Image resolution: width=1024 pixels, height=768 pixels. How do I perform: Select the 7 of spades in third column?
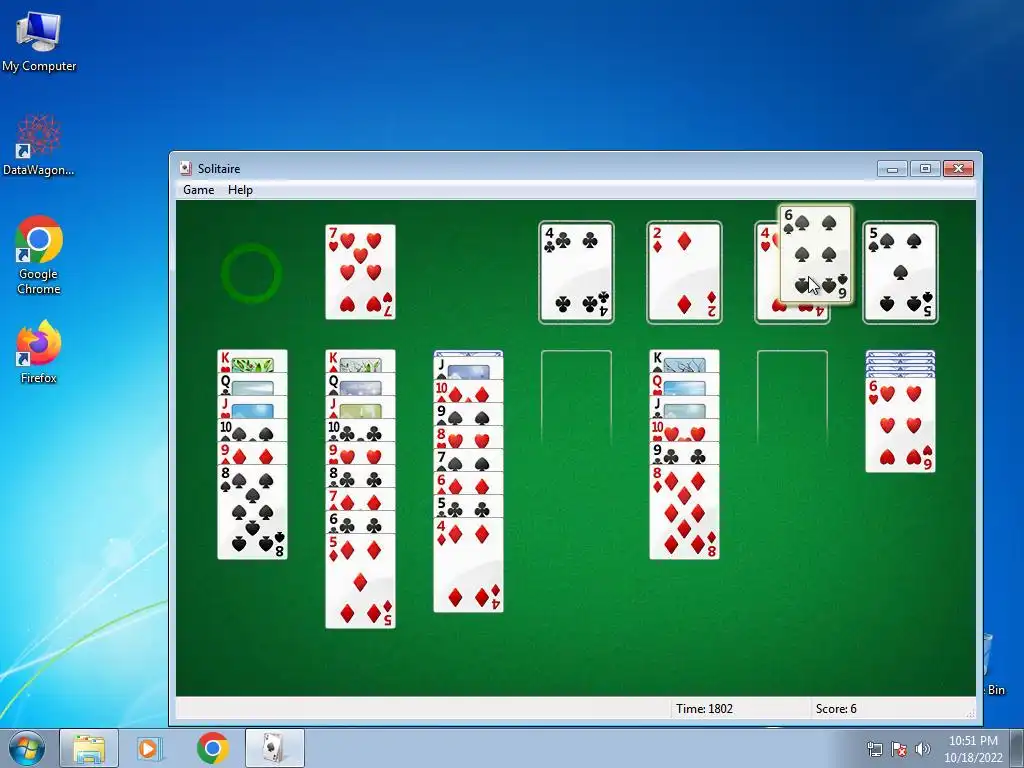coord(468,460)
